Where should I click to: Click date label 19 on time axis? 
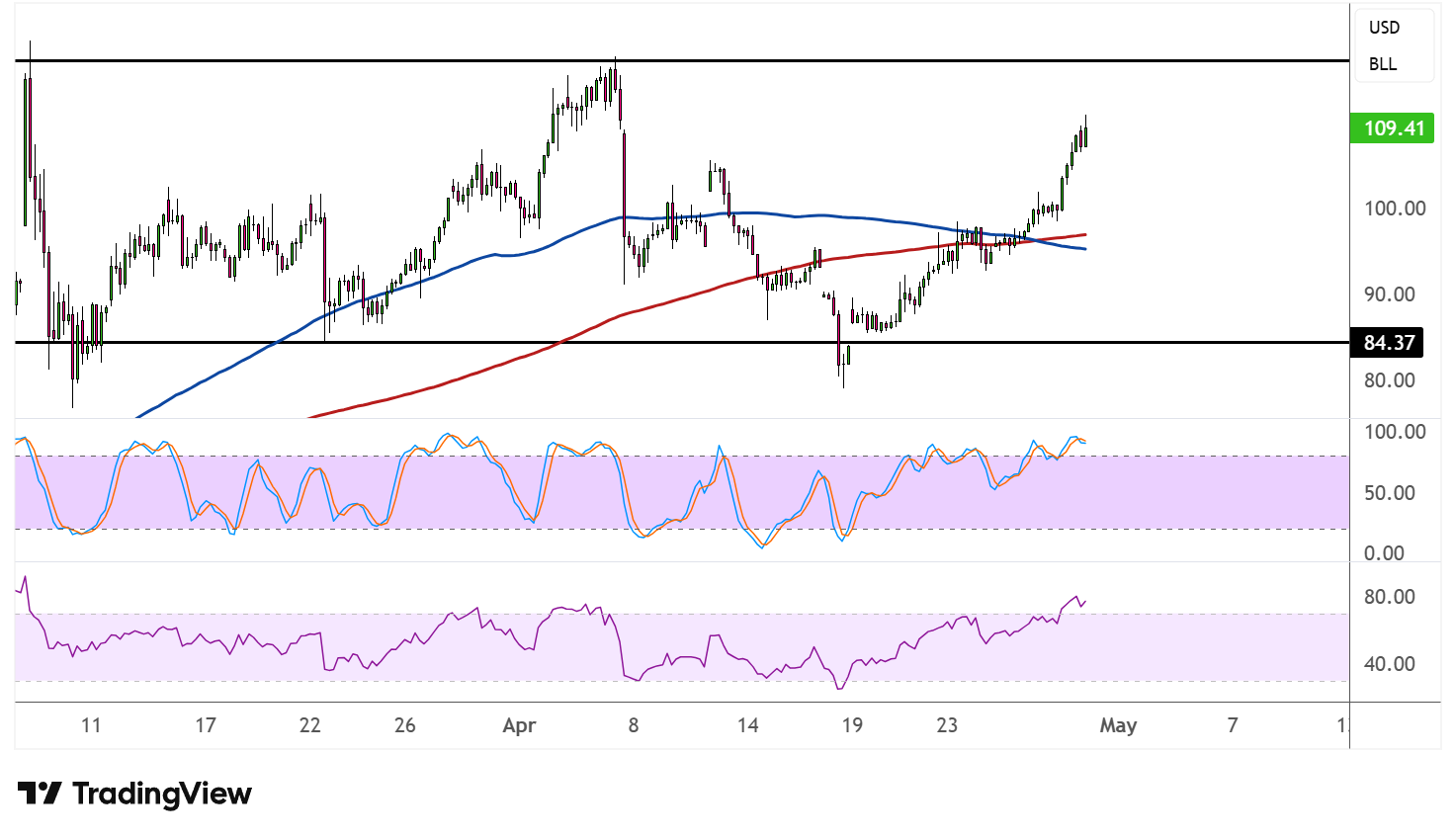pyautogui.click(x=852, y=725)
